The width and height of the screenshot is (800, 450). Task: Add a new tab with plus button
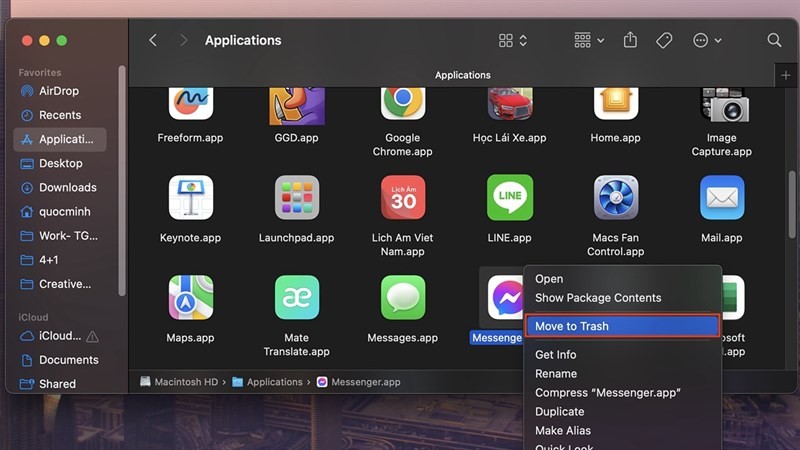(x=786, y=75)
